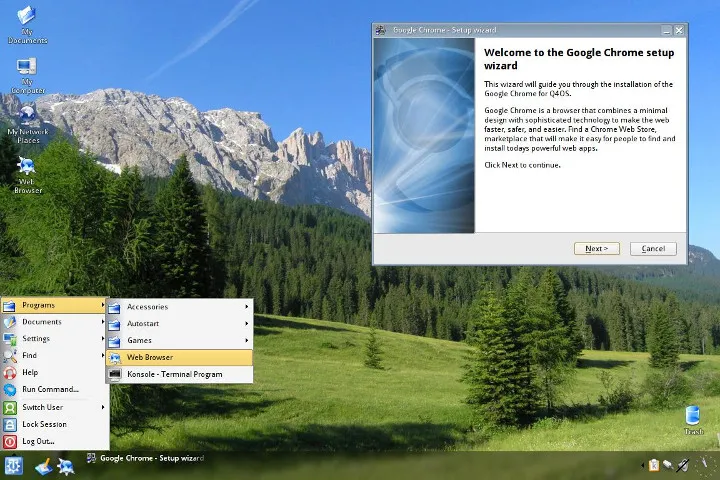Click the Games folder icon
This screenshot has width=720, height=480.
[x=115, y=341]
